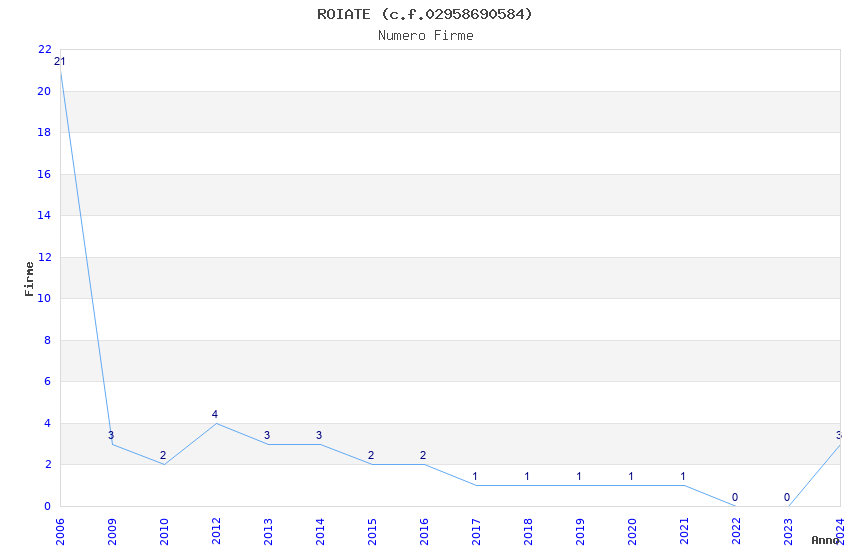Select the y-axis tick label 12
This screenshot has width=850, height=550.
tap(44, 257)
